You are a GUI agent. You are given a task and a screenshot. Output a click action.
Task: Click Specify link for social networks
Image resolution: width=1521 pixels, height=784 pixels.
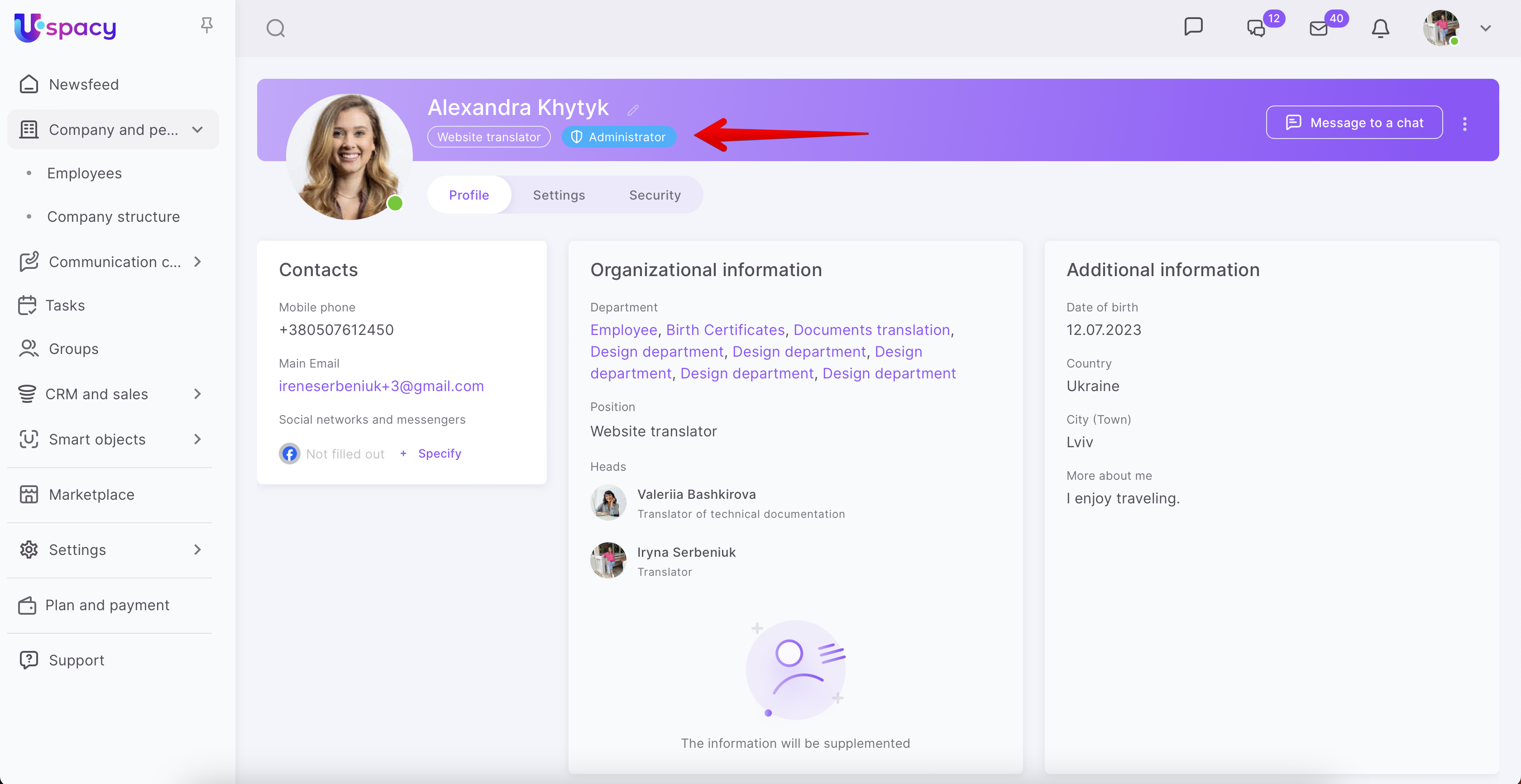click(439, 454)
